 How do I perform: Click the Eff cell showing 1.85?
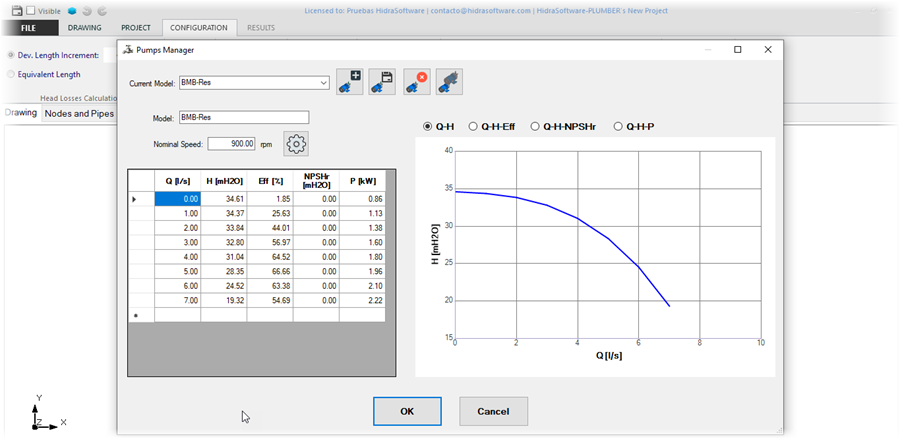(270, 199)
